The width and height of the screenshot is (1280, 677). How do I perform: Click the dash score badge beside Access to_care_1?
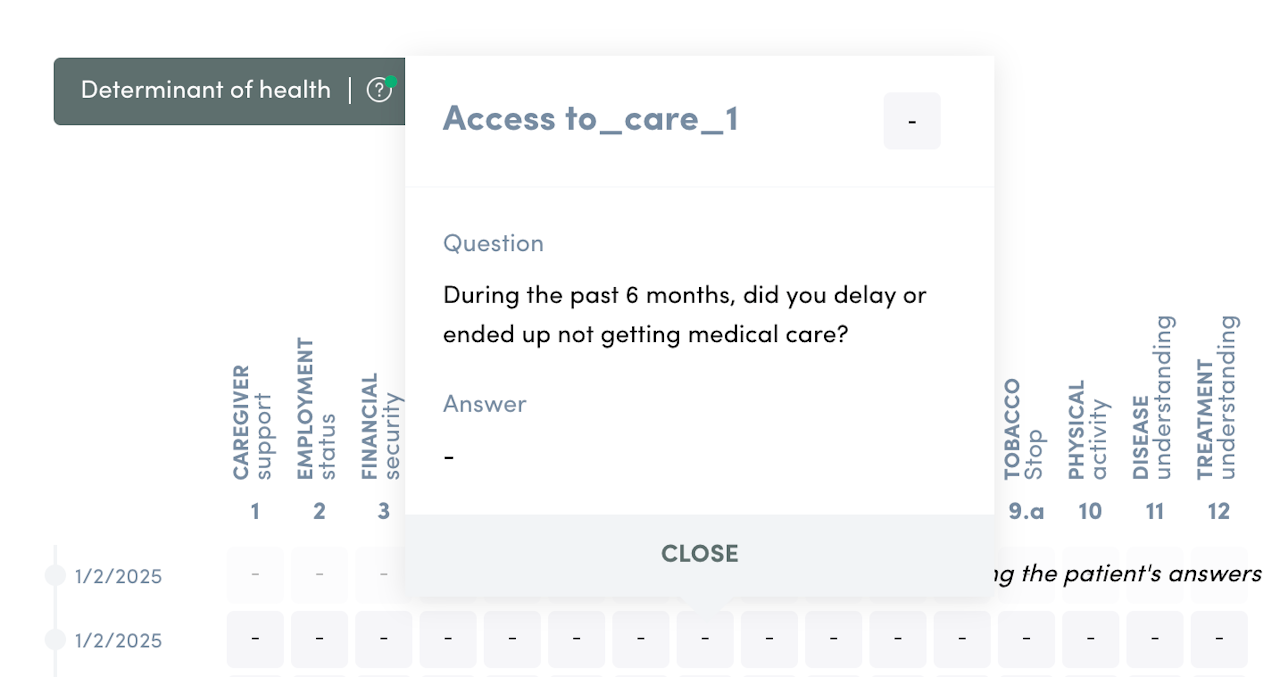point(911,121)
